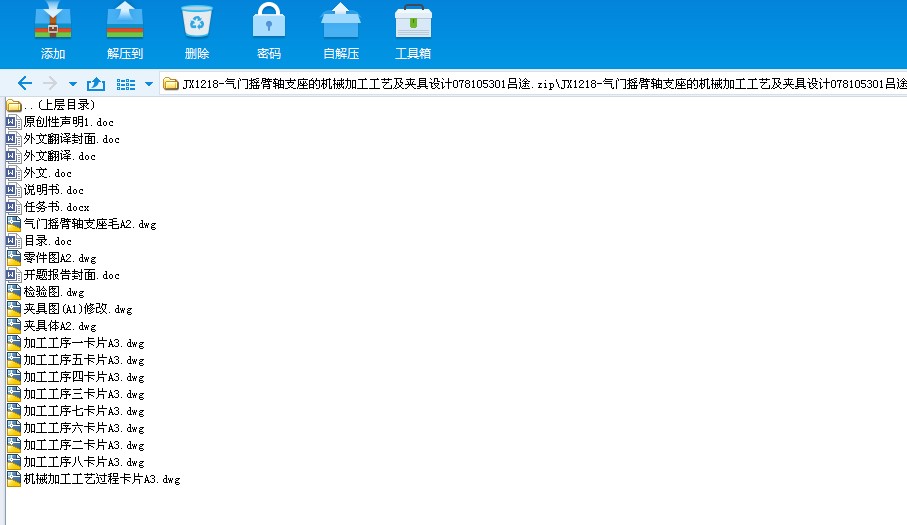Select file 加工工序五卡片A3.dwg
Viewport: 907px width, 525px height.
pyautogui.click(x=75, y=360)
